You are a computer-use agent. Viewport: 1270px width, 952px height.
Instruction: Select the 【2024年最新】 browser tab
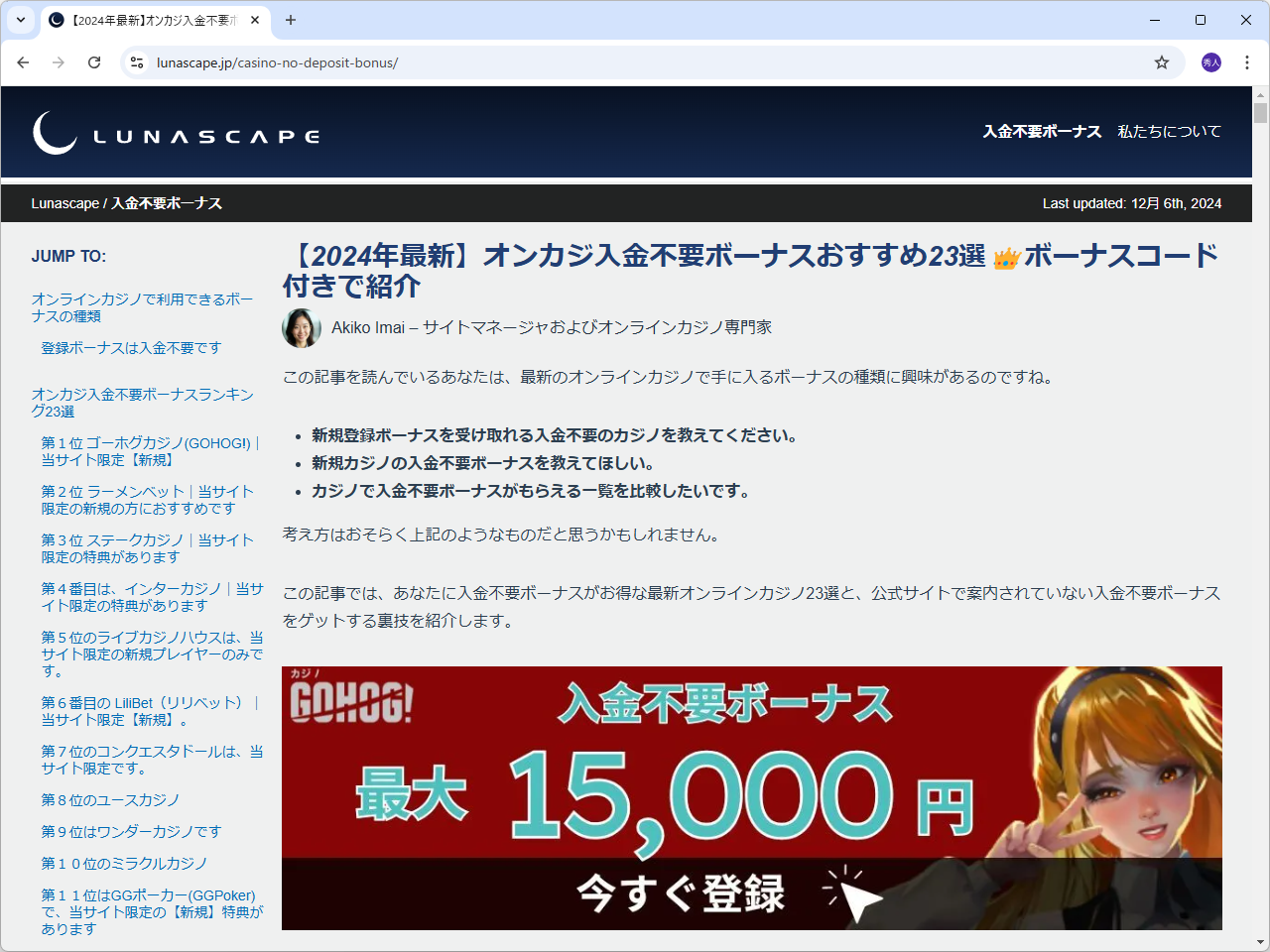(x=149, y=20)
